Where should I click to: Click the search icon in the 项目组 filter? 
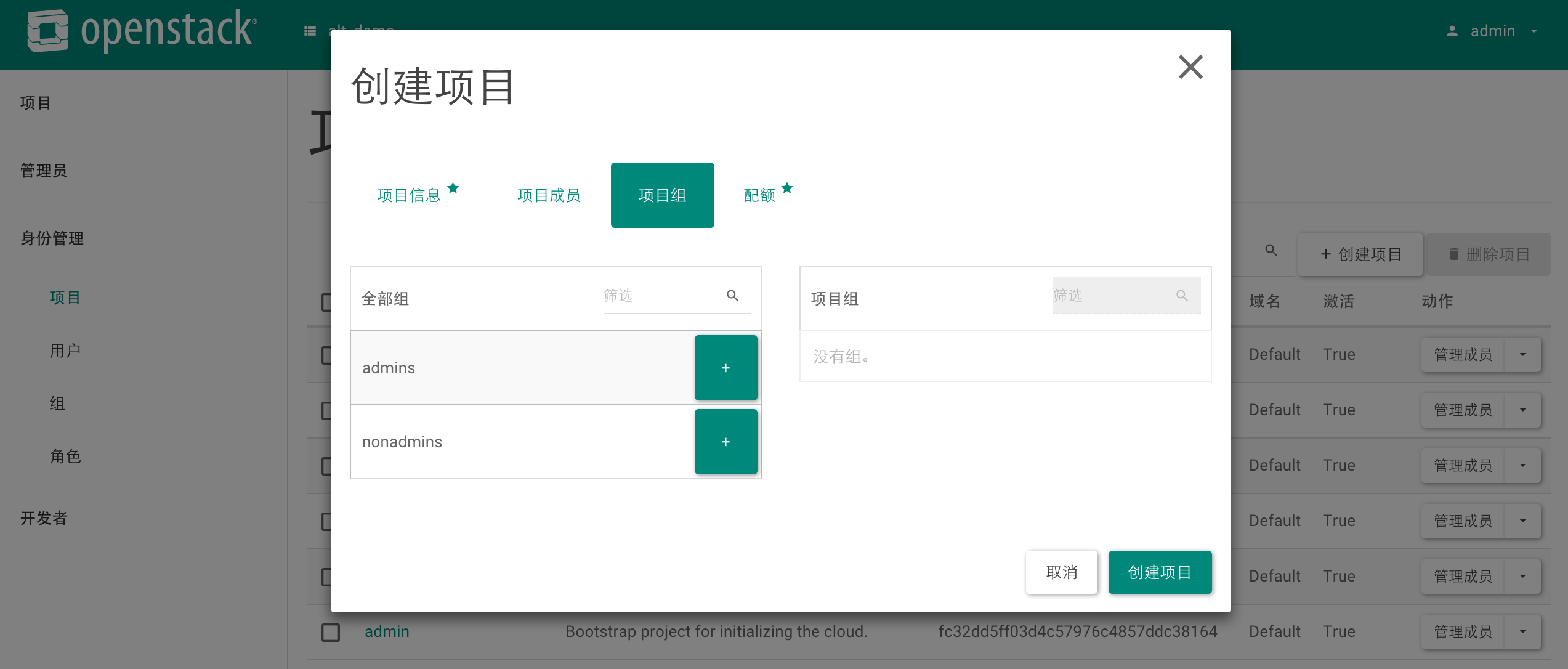[1182, 296]
